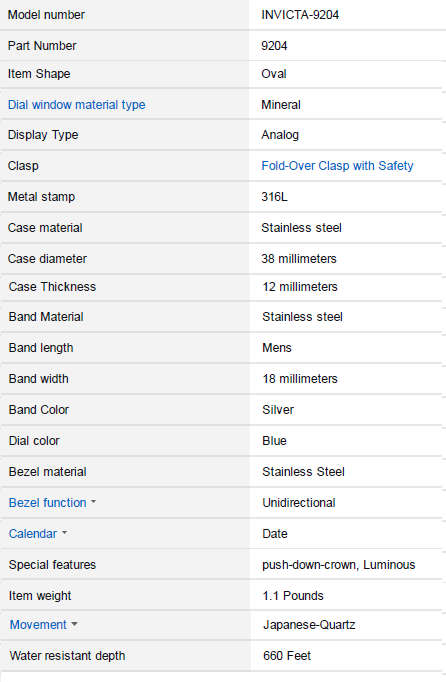Expand the arrow next to Bezel function
Viewport: 446px width, 682px height.
(93, 502)
